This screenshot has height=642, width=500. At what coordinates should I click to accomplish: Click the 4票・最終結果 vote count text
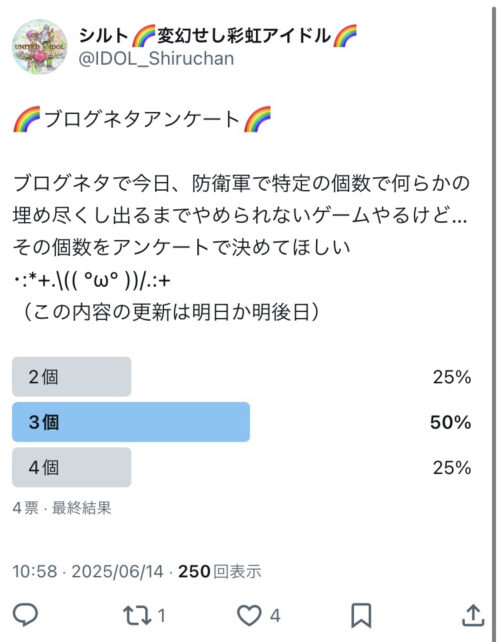coord(62,508)
